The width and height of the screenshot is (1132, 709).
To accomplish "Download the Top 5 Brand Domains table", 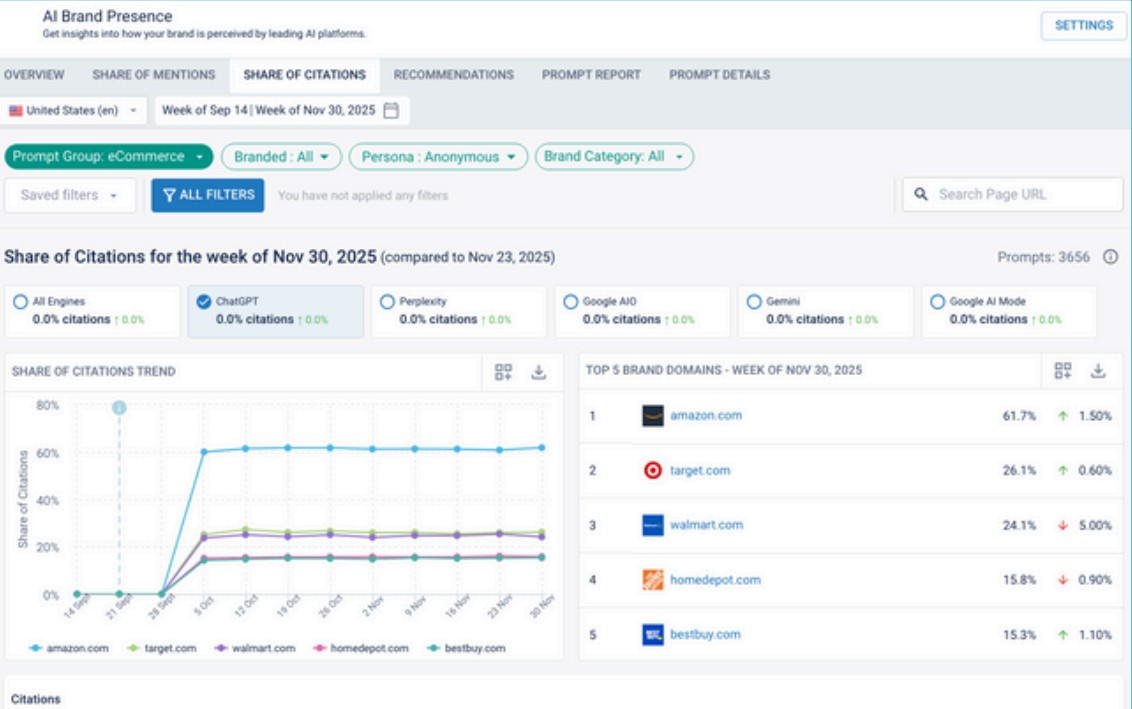I will [x=1098, y=370].
